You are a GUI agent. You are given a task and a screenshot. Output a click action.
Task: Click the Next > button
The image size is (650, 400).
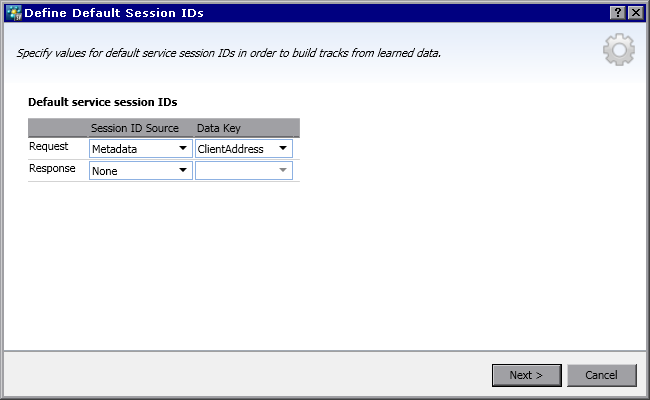click(x=526, y=375)
